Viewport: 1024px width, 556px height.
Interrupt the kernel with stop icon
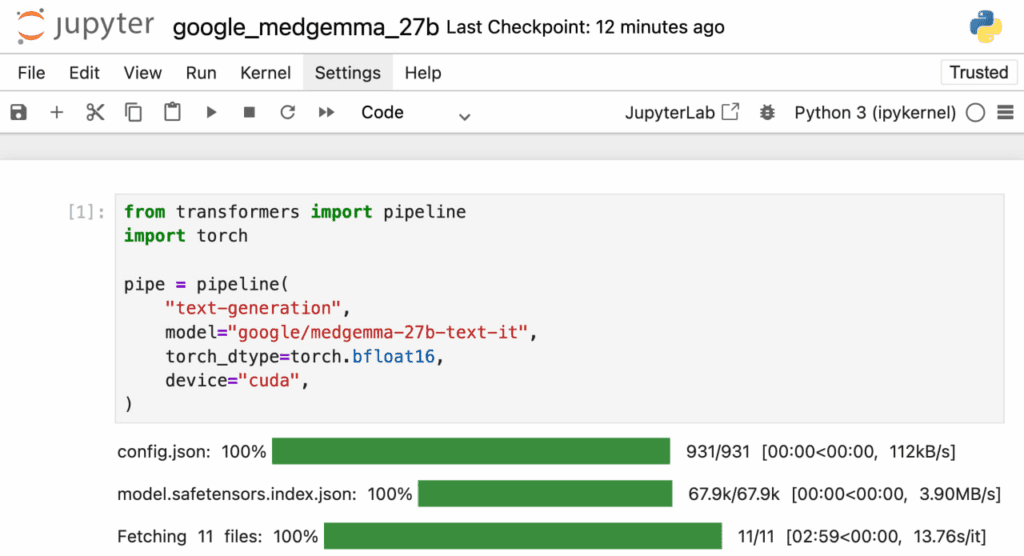pyautogui.click(x=249, y=113)
